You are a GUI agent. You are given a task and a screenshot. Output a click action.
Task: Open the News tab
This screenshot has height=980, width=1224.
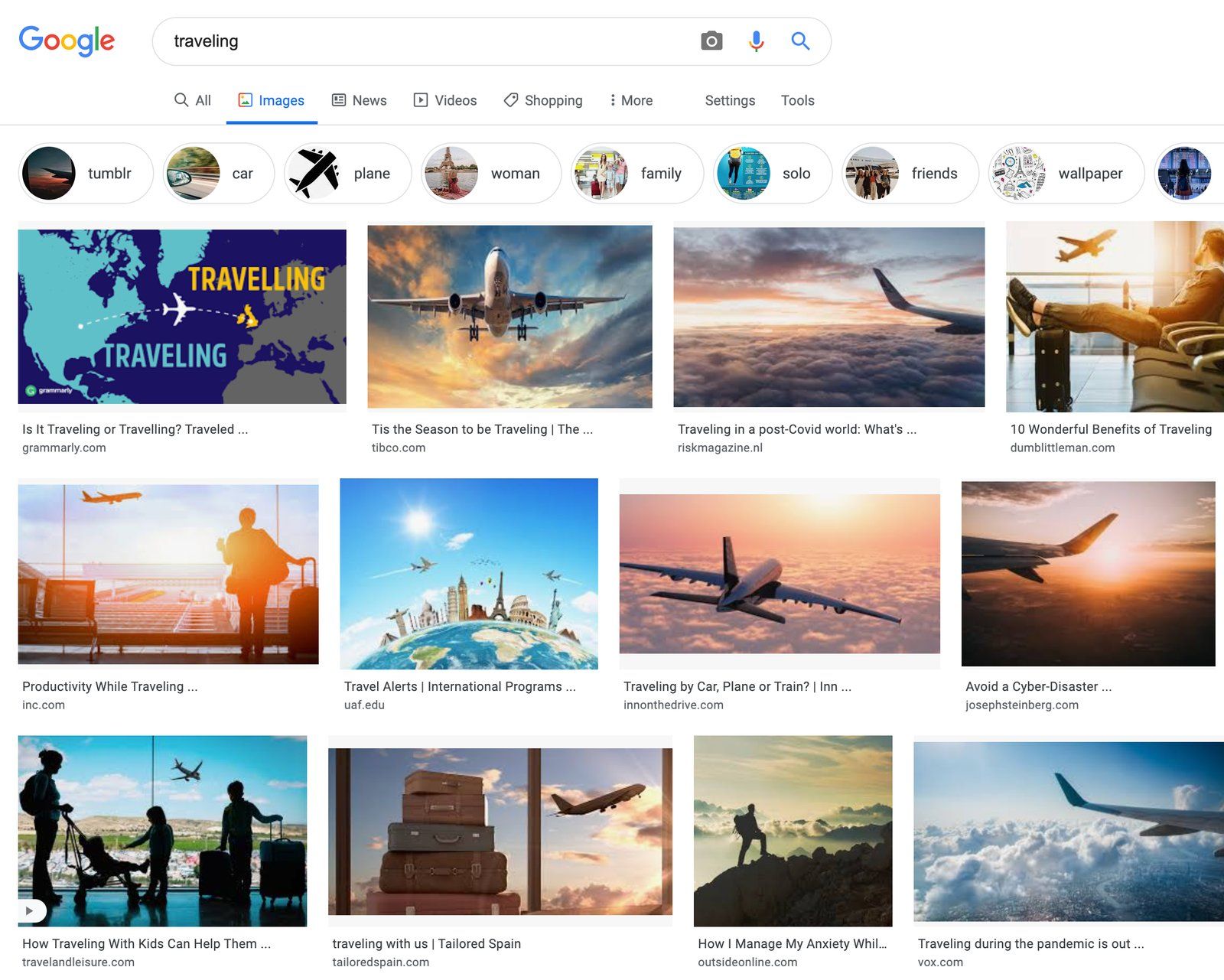[359, 100]
